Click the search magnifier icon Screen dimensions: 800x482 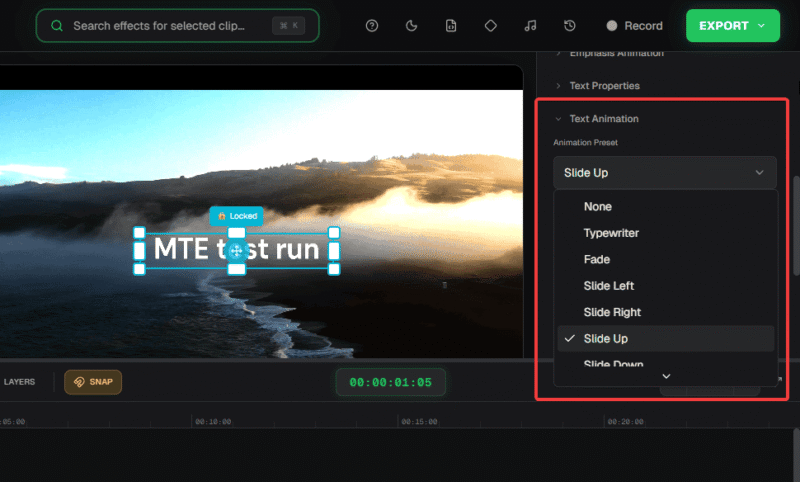56,26
